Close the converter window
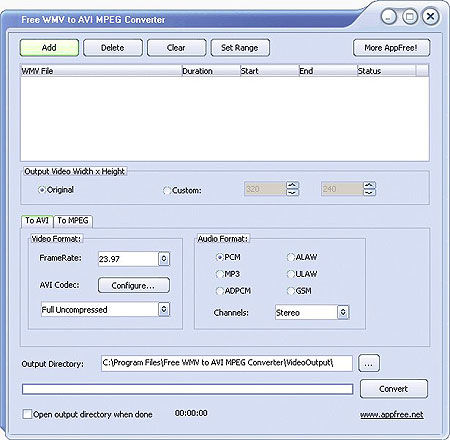Image resolution: width=450 pixels, height=440 pixels. [431, 16]
